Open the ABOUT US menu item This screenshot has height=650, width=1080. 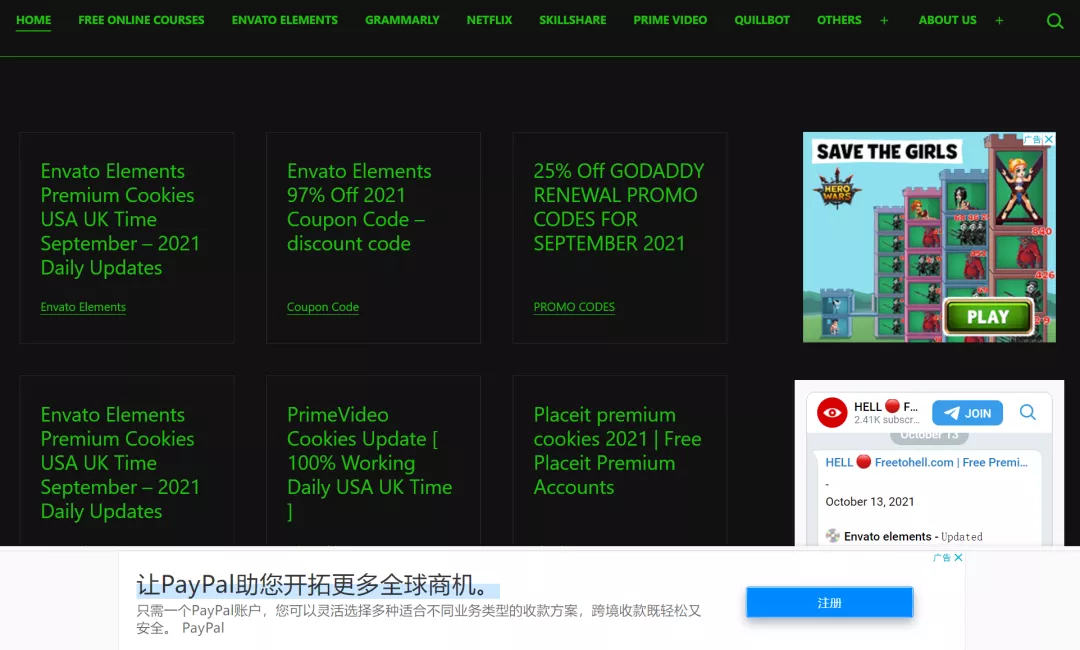pyautogui.click(x=947, y=20)
